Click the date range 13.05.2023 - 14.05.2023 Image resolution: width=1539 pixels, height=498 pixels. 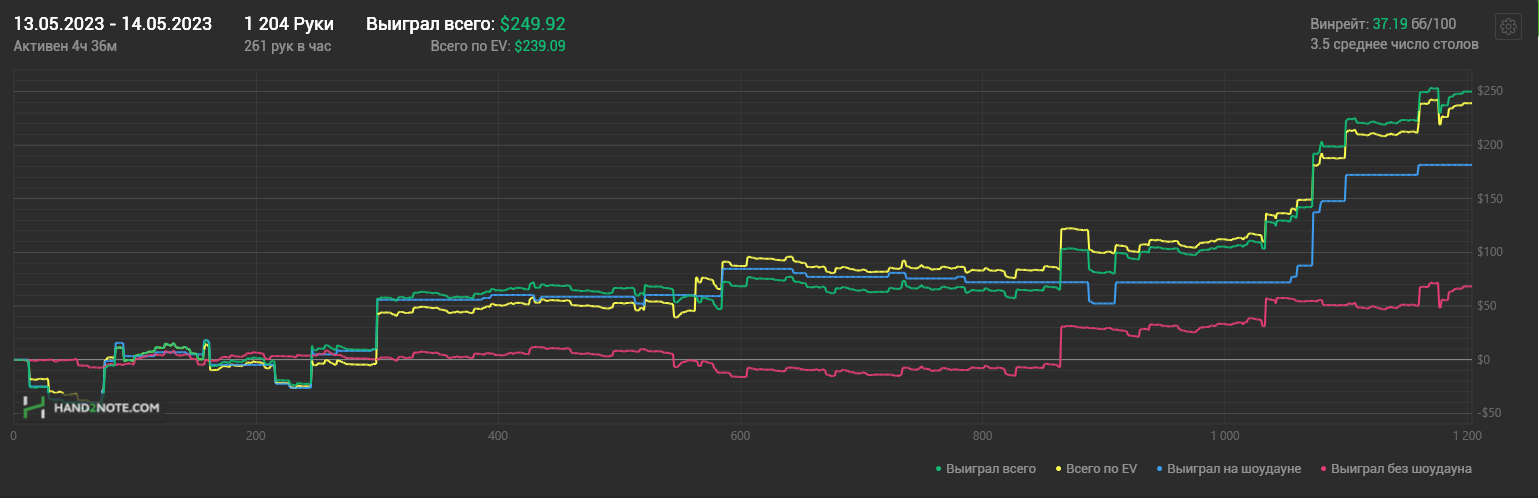point(112,24)
